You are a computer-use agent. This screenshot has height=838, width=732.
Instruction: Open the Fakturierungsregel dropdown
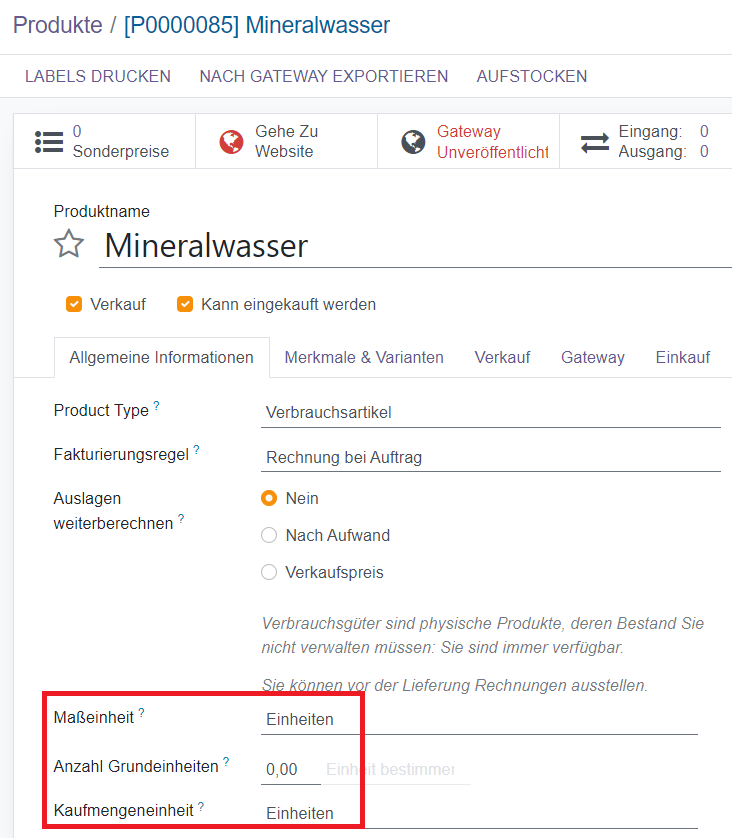click(490, 458)
